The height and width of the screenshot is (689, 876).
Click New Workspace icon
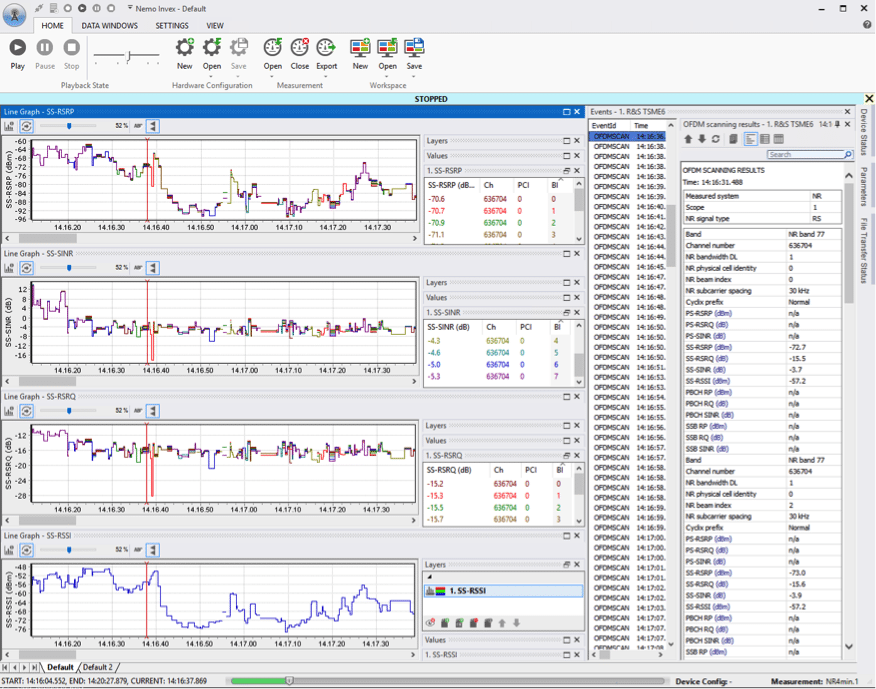tap(360, 48)
